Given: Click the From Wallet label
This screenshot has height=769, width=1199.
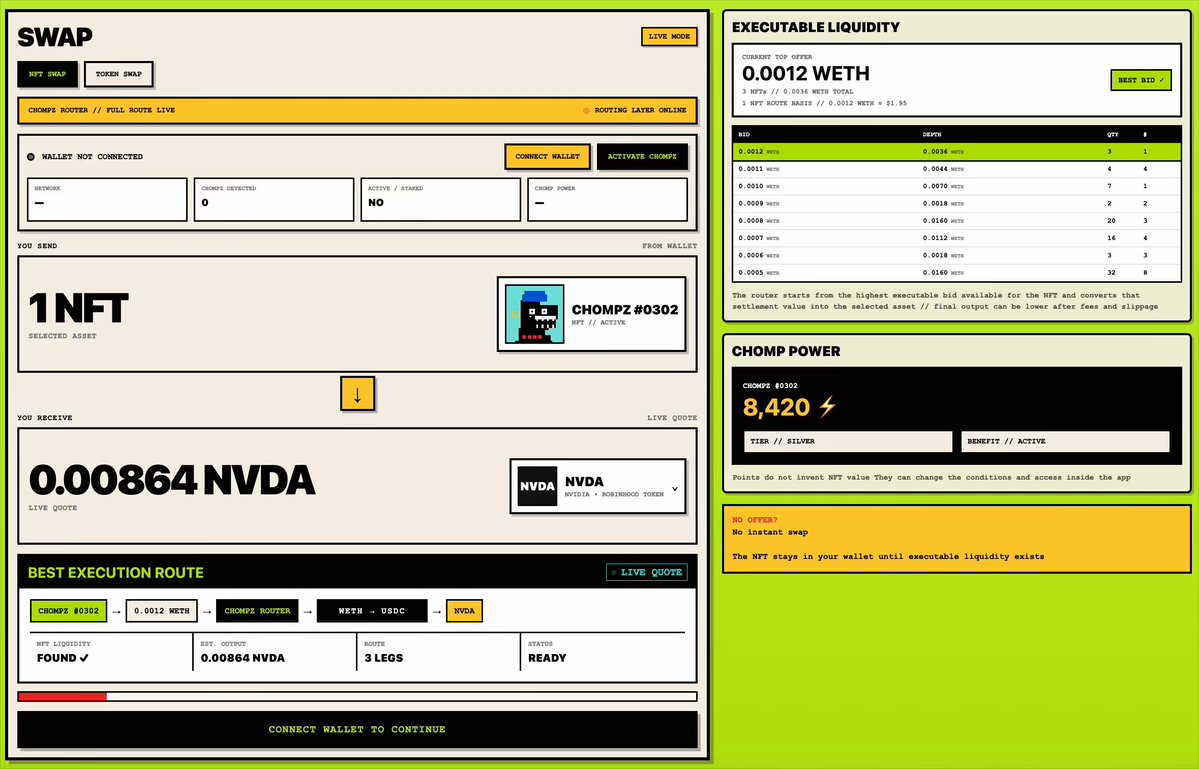Looking at the screenshot, I should coord(669,245).
